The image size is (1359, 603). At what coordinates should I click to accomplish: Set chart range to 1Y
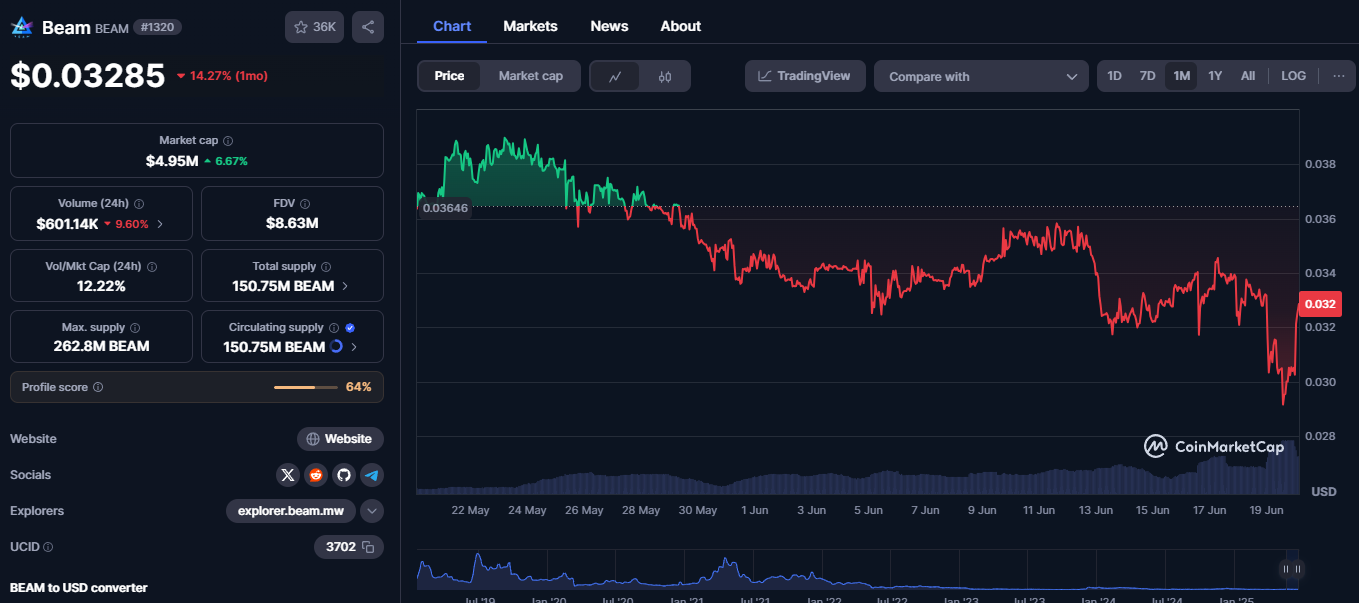[1215, 76]
